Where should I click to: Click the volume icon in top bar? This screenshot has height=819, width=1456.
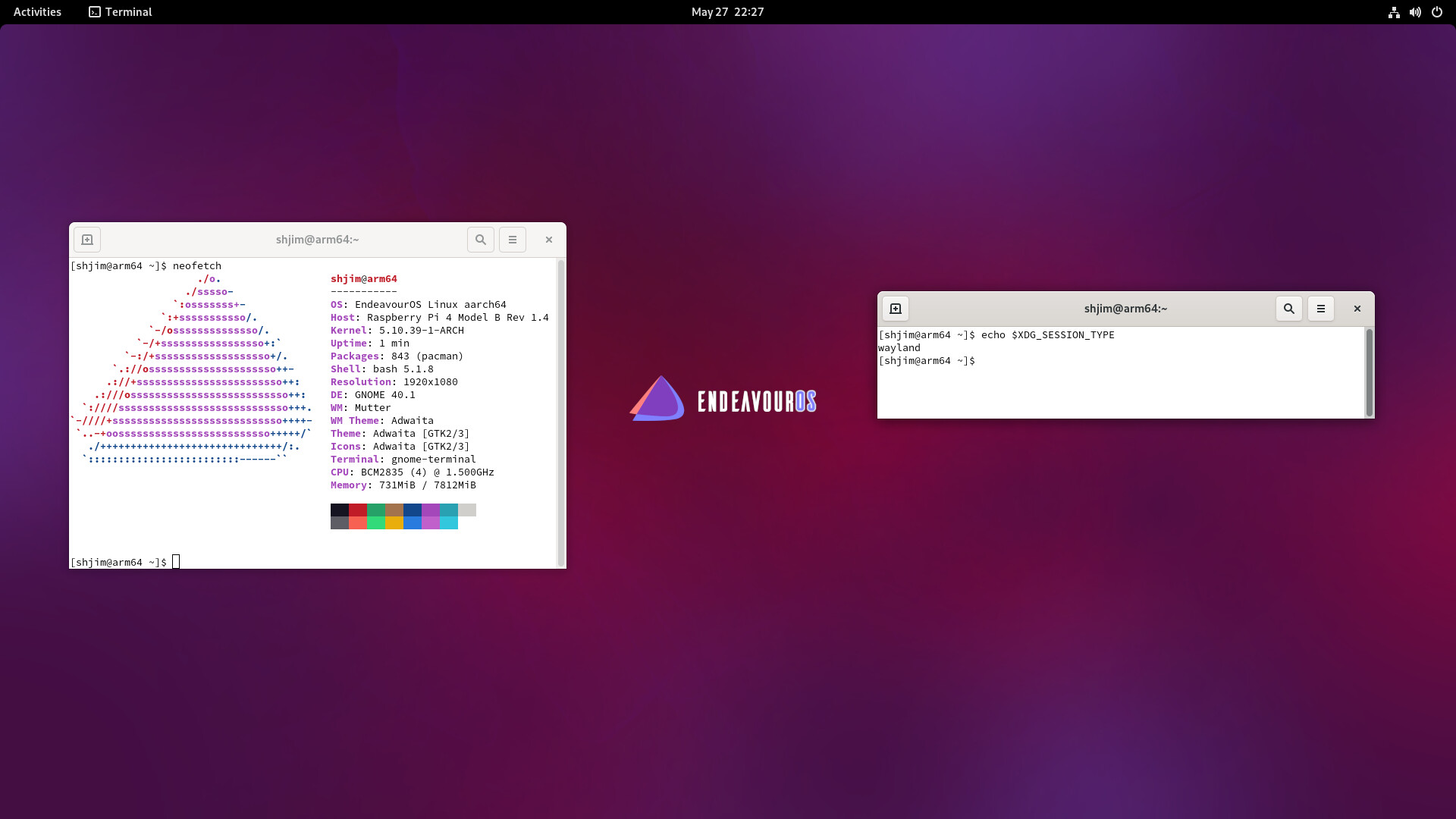coord(1415,12)
